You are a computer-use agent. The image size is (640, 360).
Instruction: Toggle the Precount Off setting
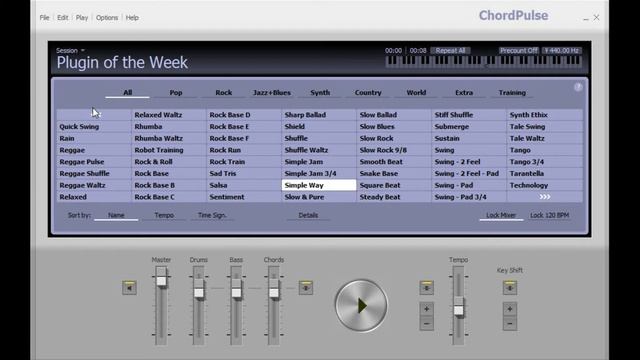point(519,51)
